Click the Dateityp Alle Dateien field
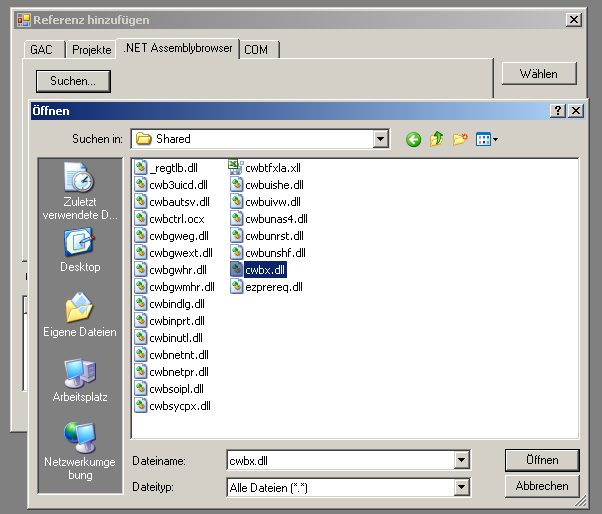Screen dimensions: 602x514 click(341, 488)
